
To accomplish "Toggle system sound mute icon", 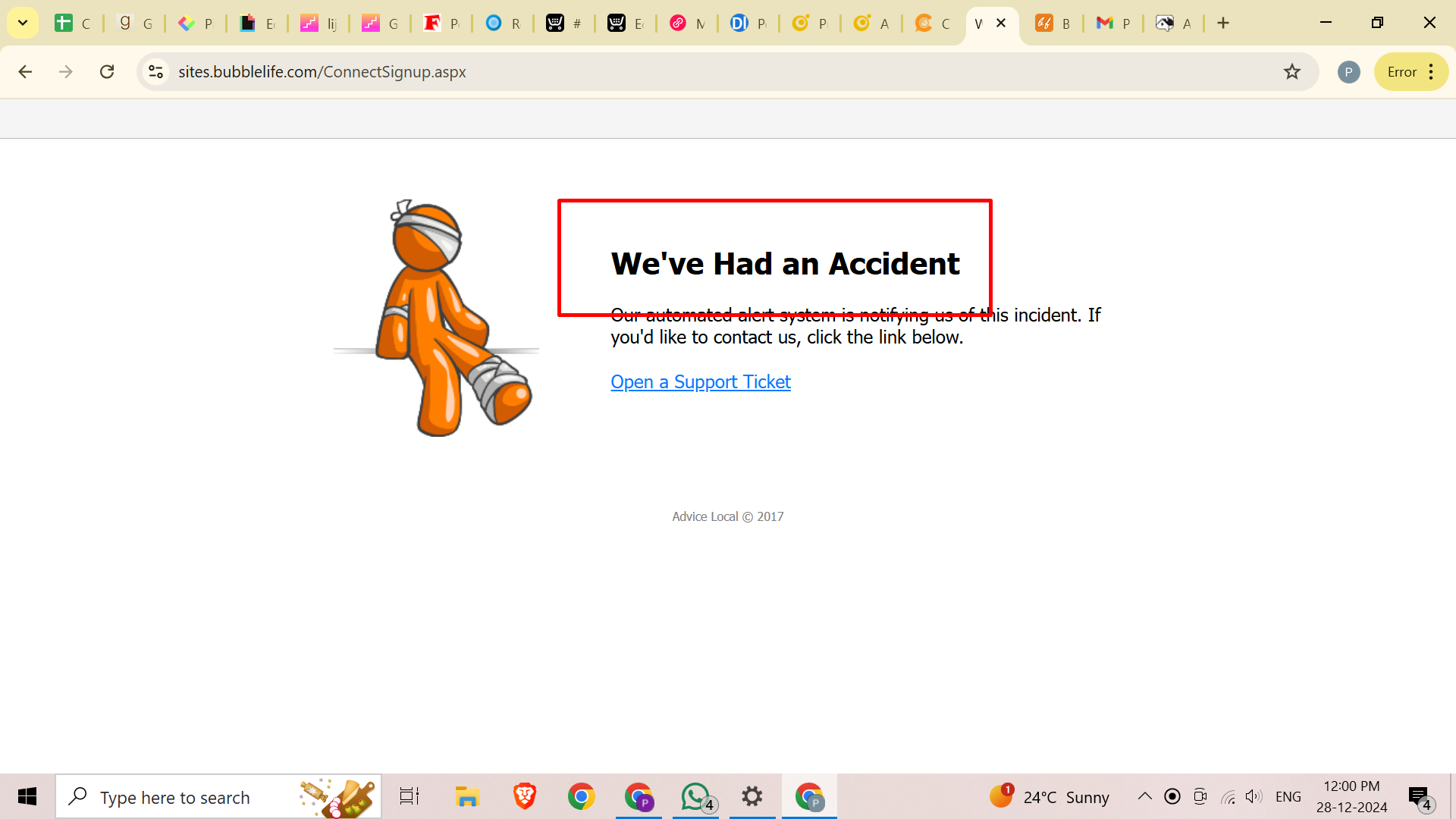I will click(x=1253, y=797).
